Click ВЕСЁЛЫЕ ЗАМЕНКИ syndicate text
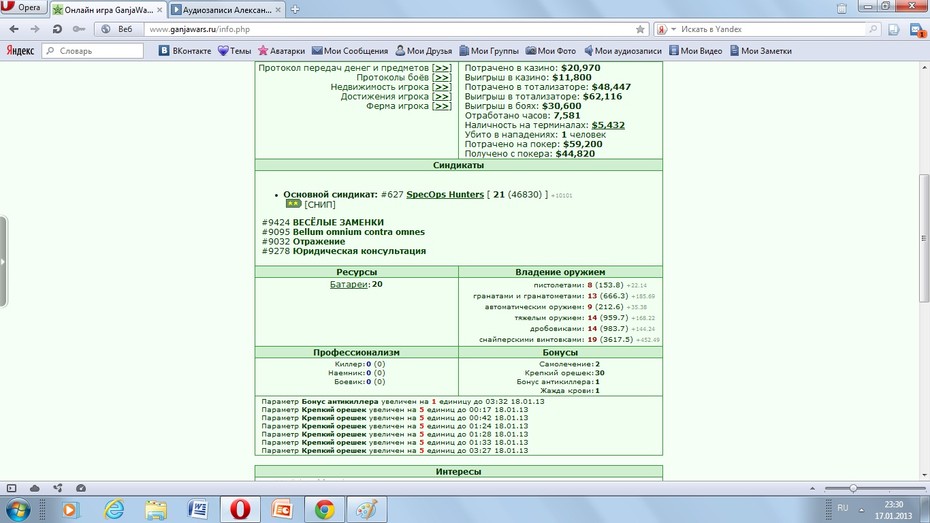930x523 pixels. 338,222
